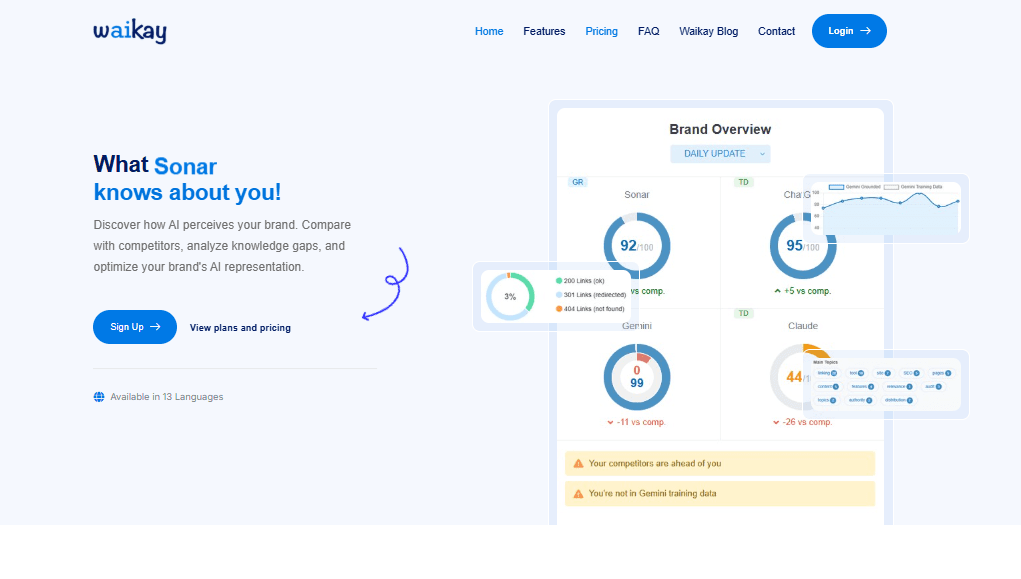The height and width of the screenshot is (579, 1021).
Task: Open the DAILY UPDATE dropdown
Action: [720, 154]
